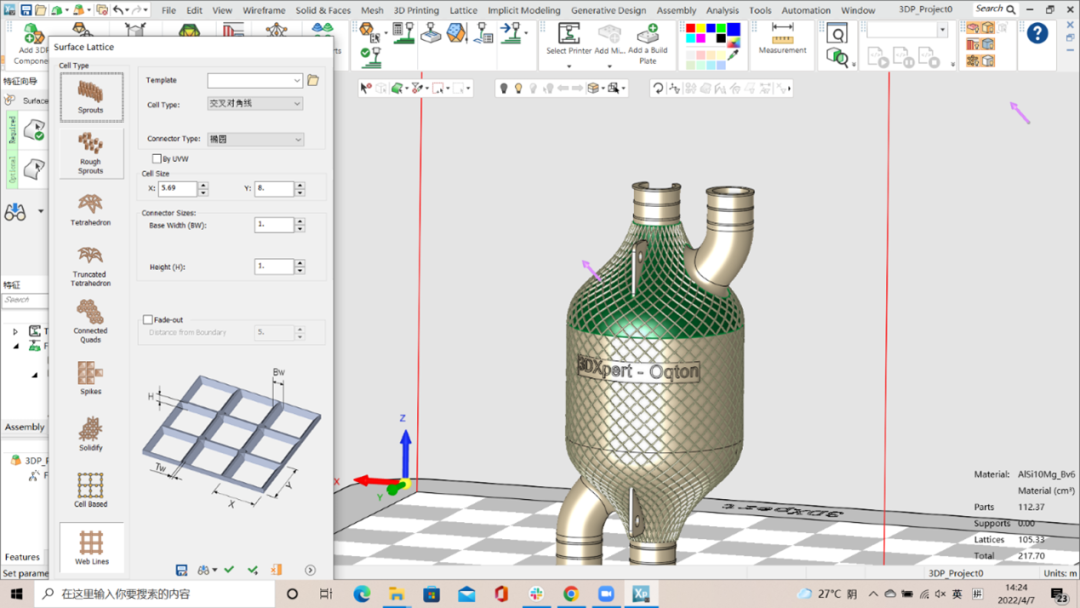The height and width of the screenshot is (608, 1080).
Task: Click the Select Printer tool
Action: [x=569, y=39]
